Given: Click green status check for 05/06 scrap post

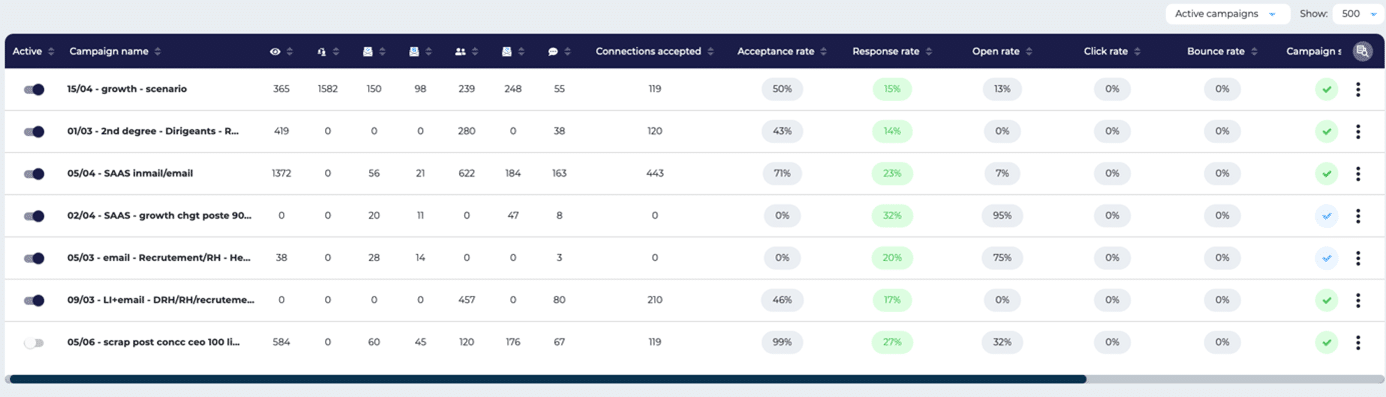Looking at the screenshot, I should [1327, 342].
